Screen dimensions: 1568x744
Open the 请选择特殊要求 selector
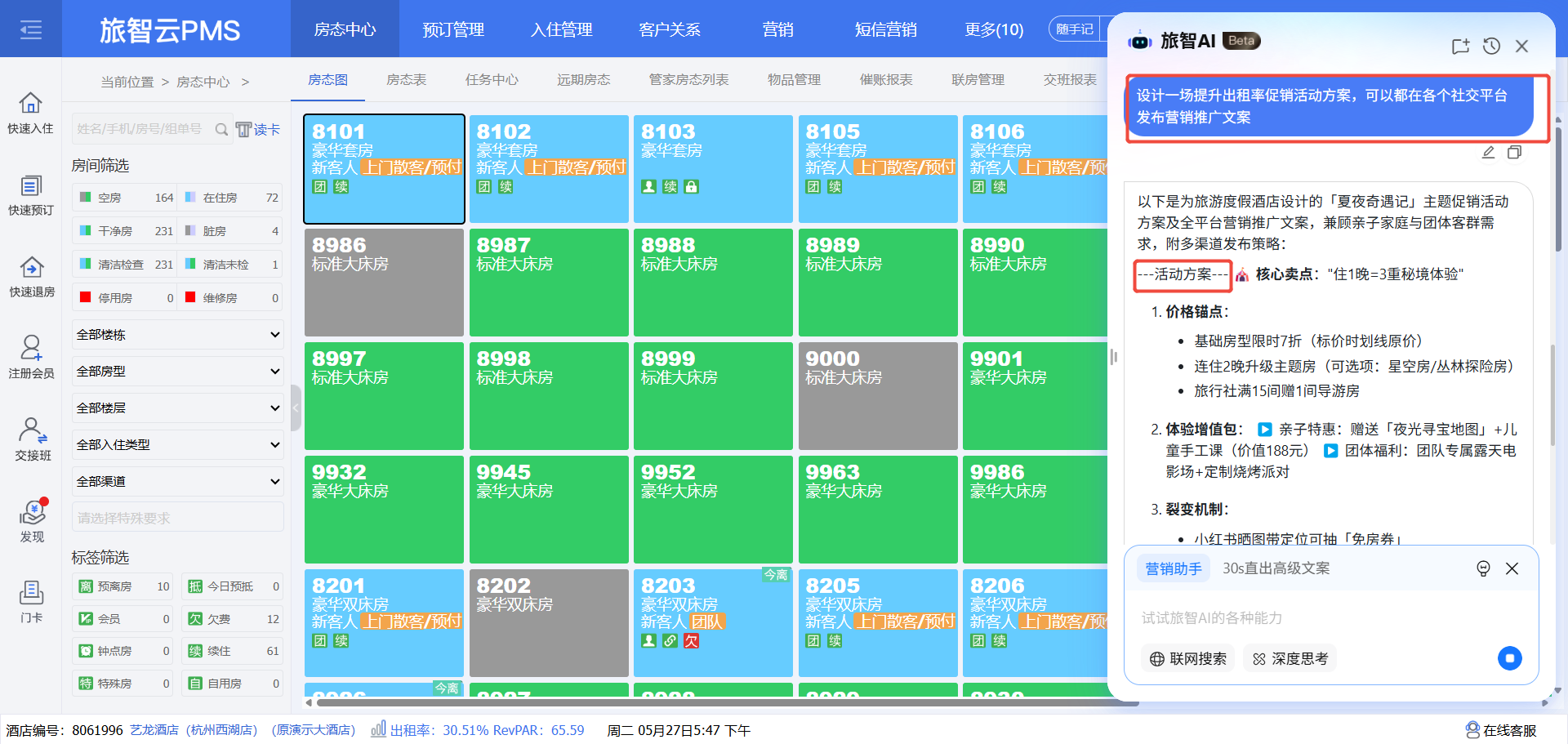(x=178, y=519)
